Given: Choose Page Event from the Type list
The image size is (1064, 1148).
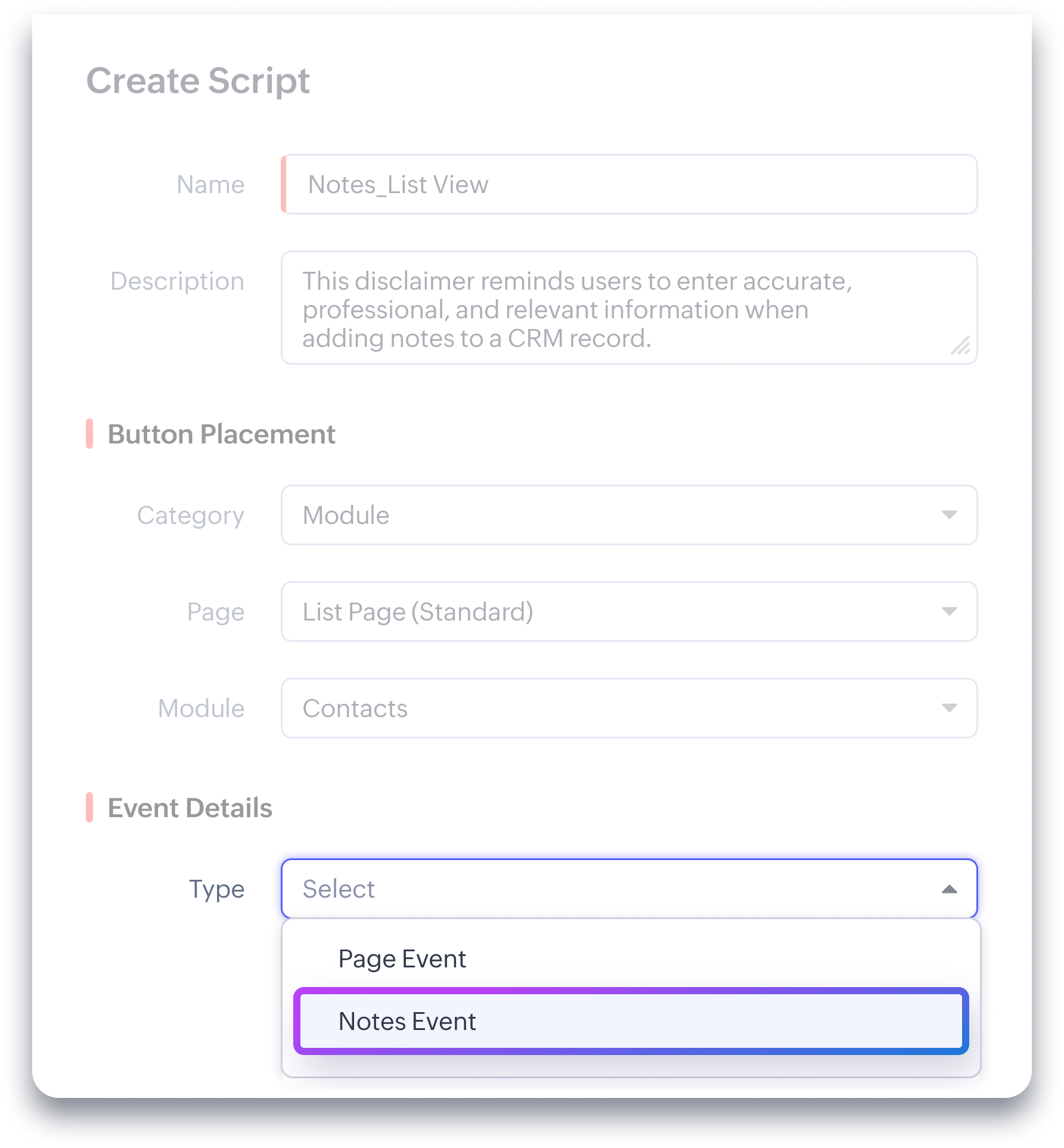Looking at the screenshot, I should coord(402,959).
